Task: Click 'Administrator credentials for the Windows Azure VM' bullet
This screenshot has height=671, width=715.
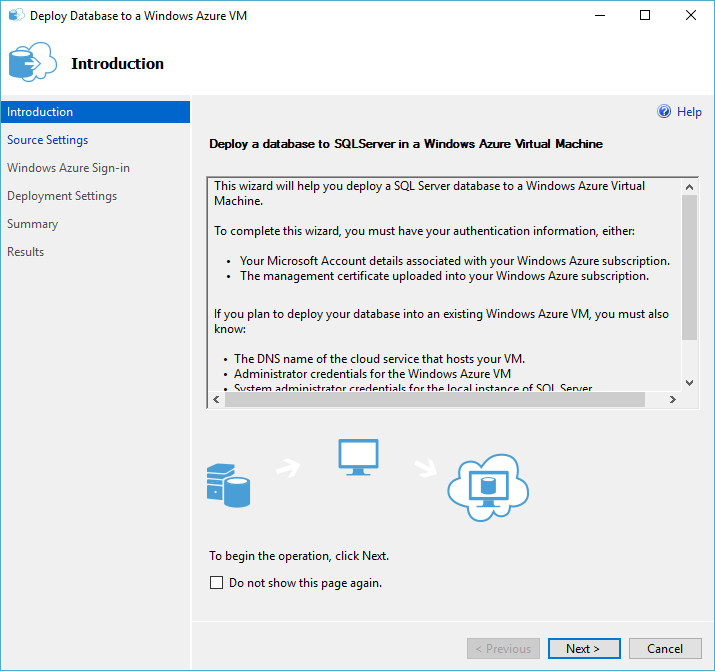Action: 372,374
